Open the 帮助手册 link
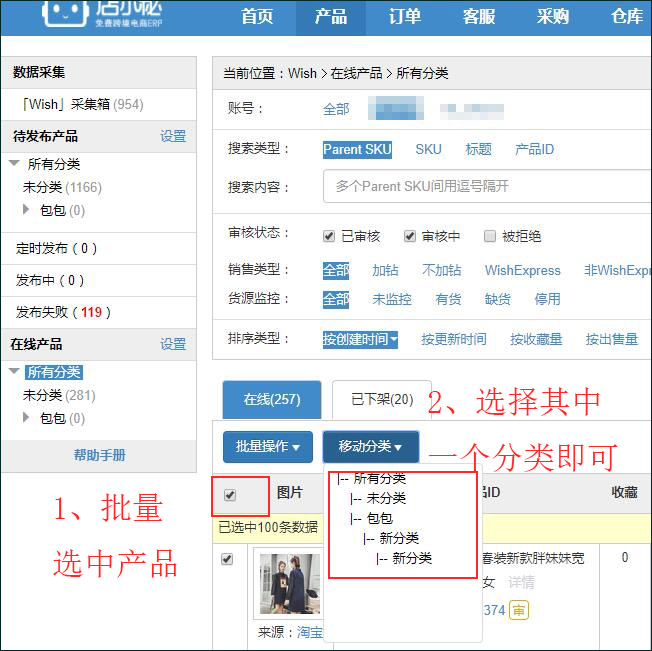The height and width of the screenshot is (651, 652). click(x=99, y=455)
